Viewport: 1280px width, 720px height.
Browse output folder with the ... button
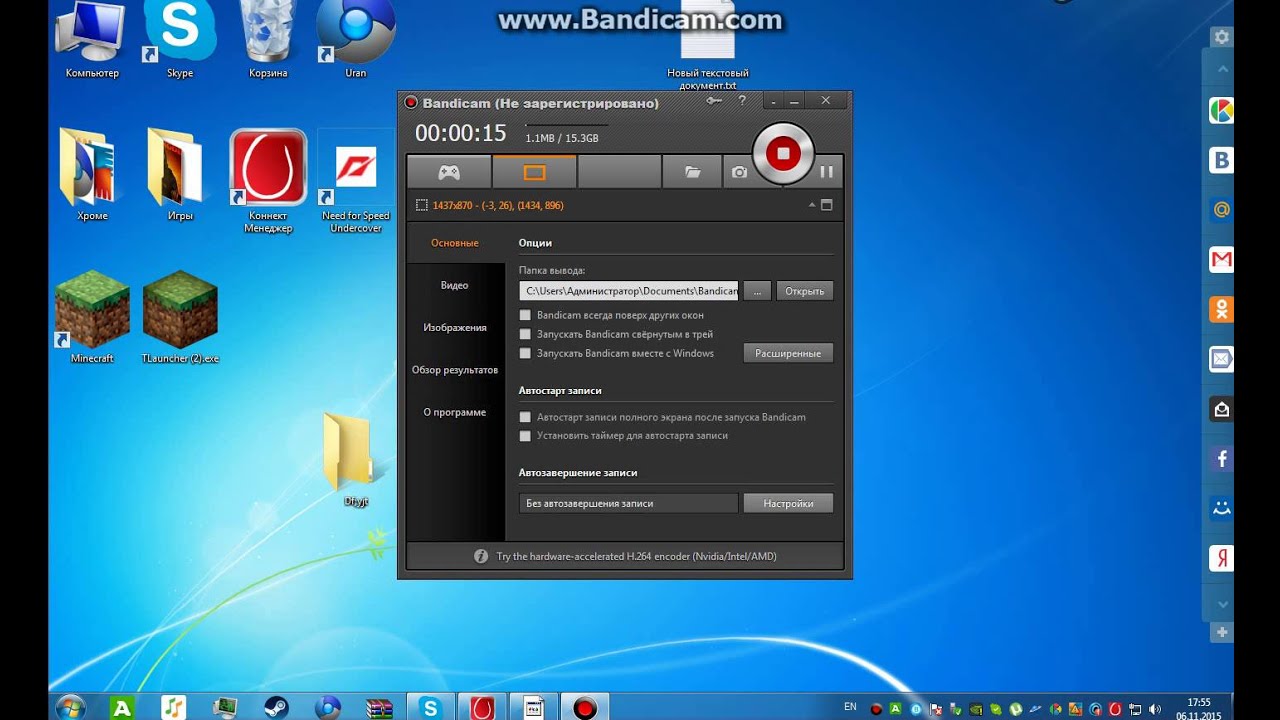(757, 291)
